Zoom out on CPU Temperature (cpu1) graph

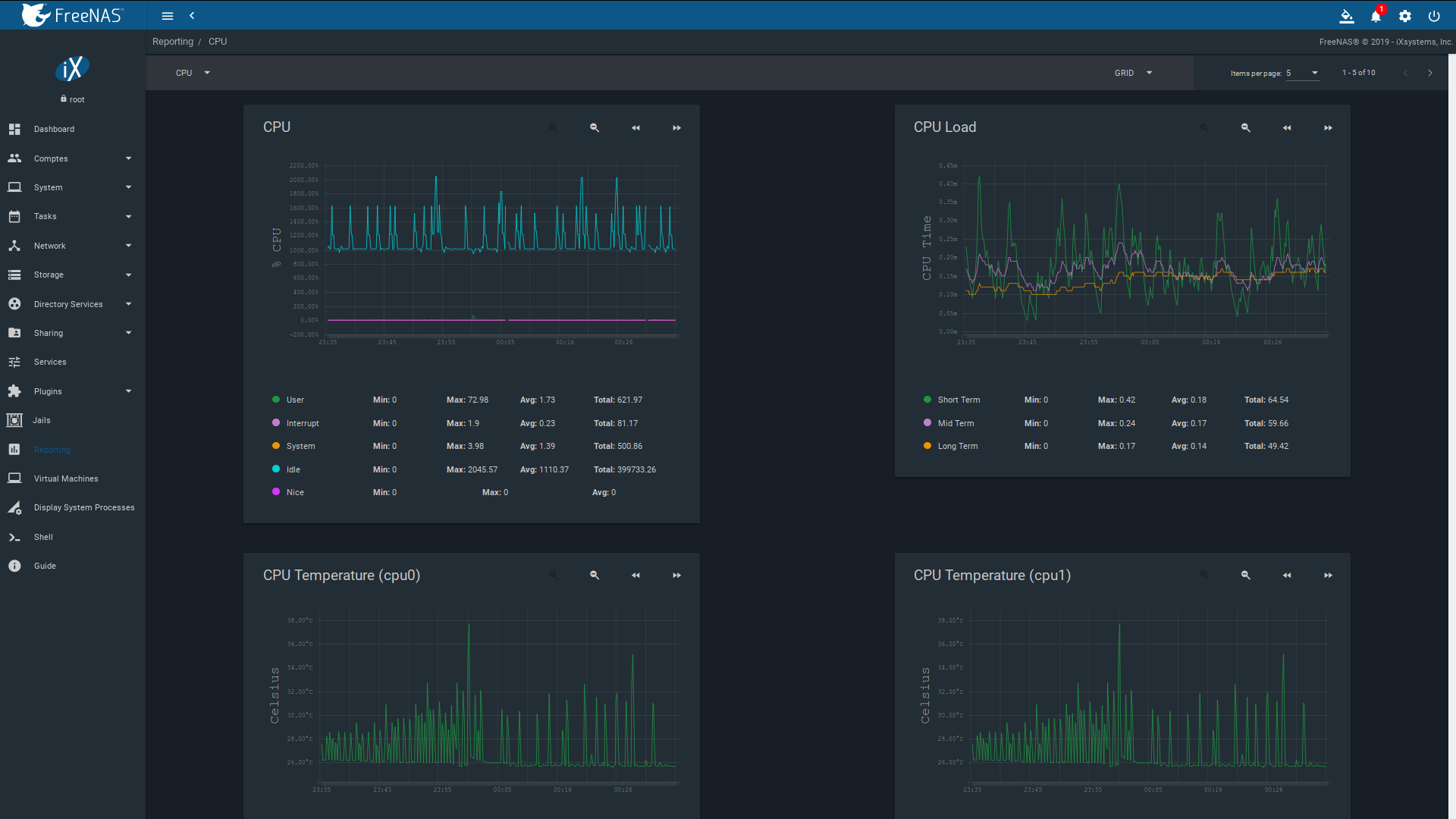(x=1245, y=576)
